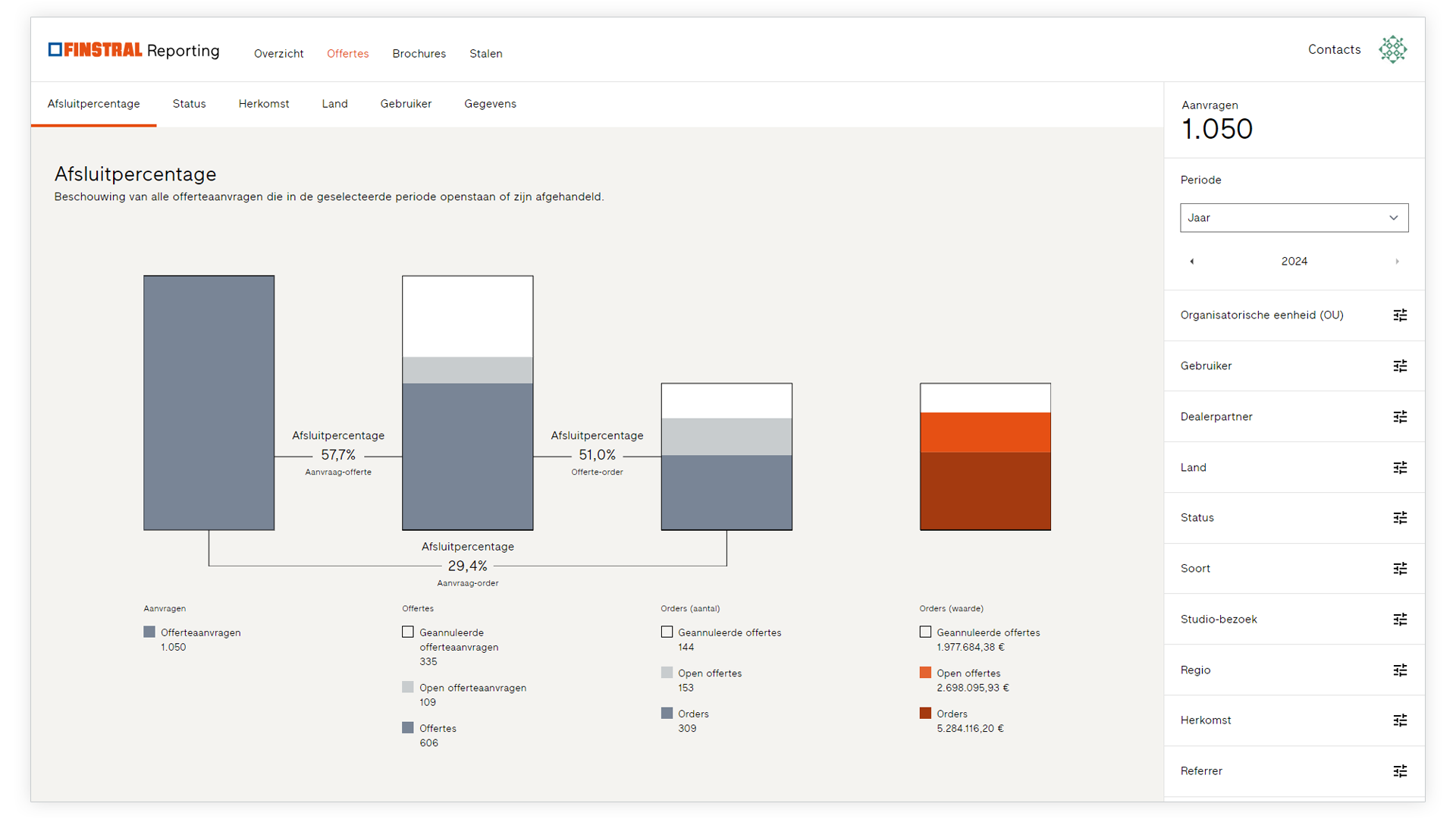Expand the Organisatorische eenheid (OU) filter
Image resolution: width=1456 pixels, height=819 pixels.
point(1294,315)
